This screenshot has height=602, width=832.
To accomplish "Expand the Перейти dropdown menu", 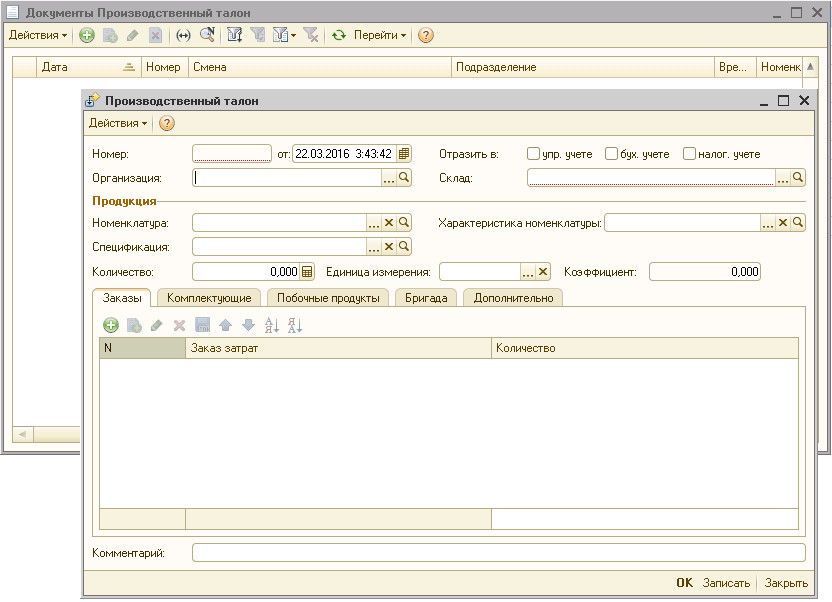I will click(380, 35).
